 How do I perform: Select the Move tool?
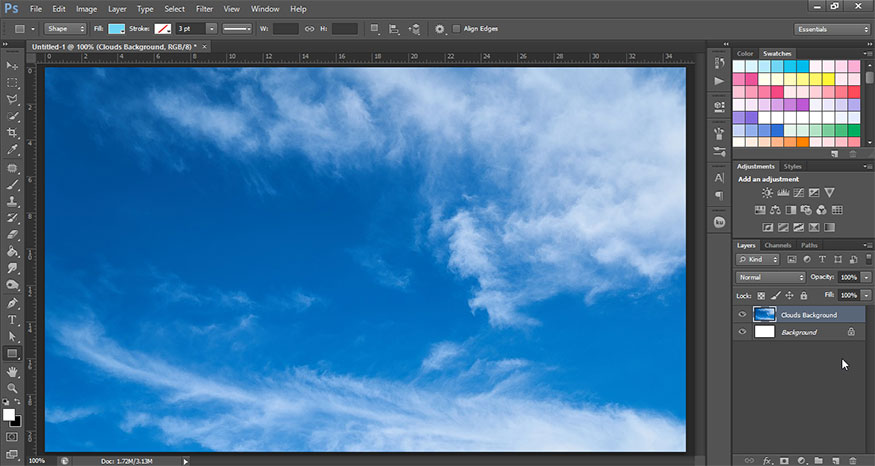(13, 66)
